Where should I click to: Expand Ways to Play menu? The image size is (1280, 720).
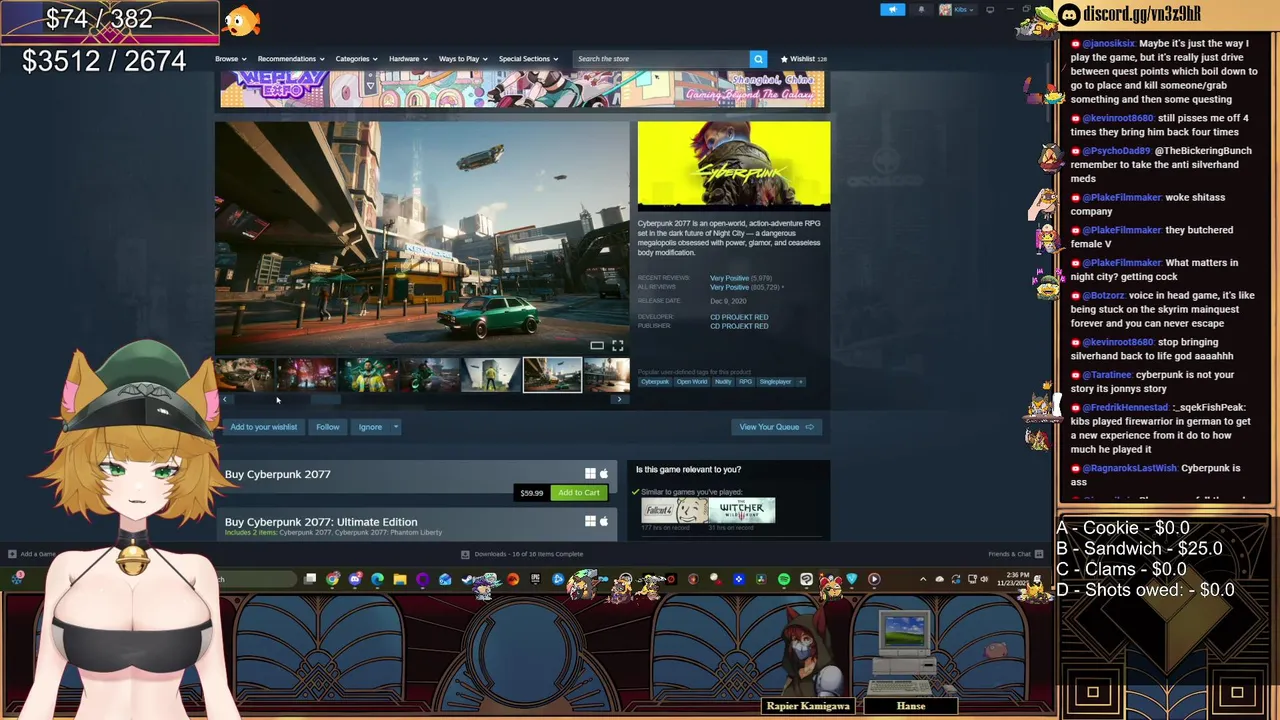[463, 59]
